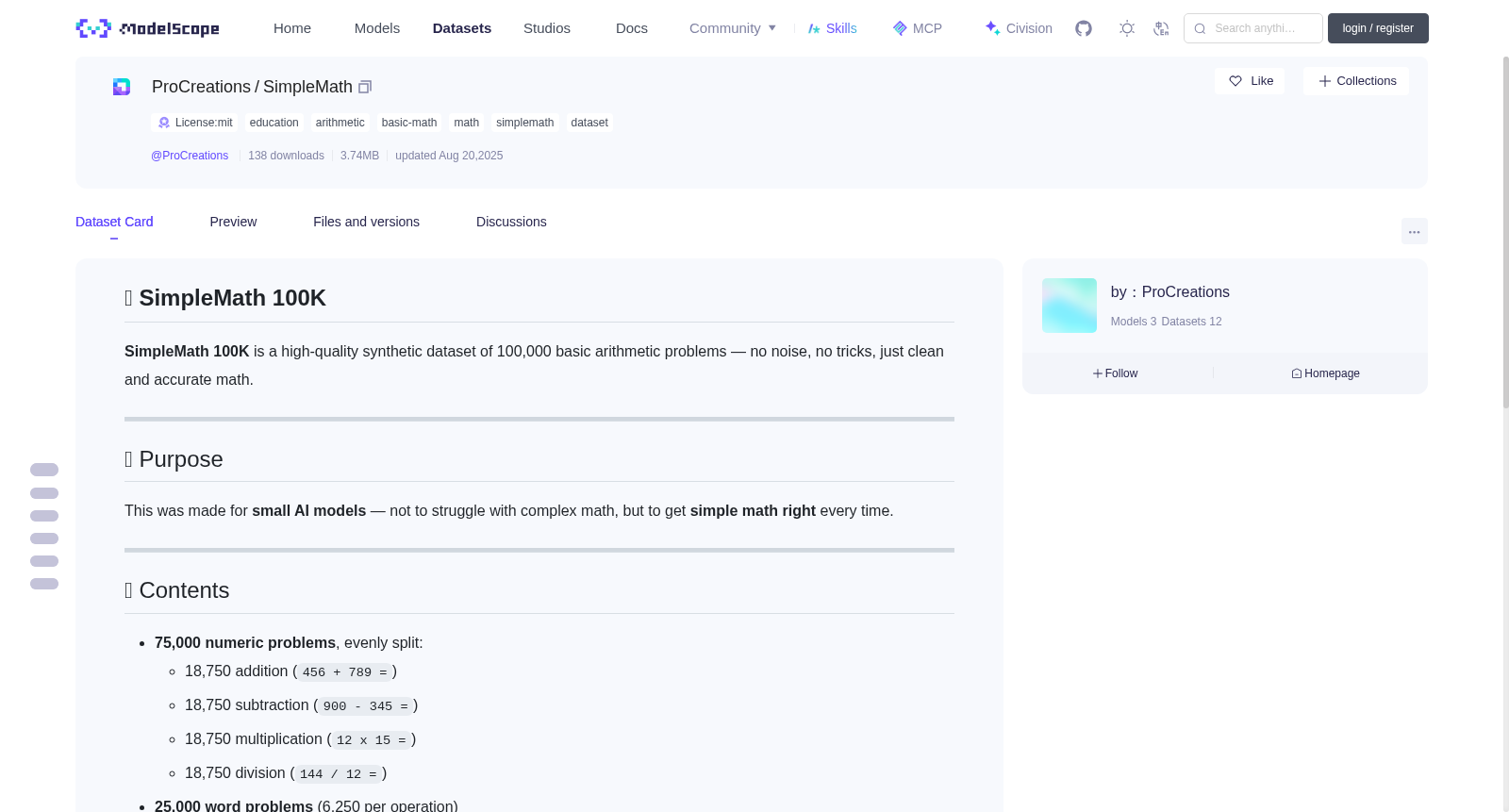Open the Files and versions tab
Screen dimensions: 1509x812
(366, 222)
